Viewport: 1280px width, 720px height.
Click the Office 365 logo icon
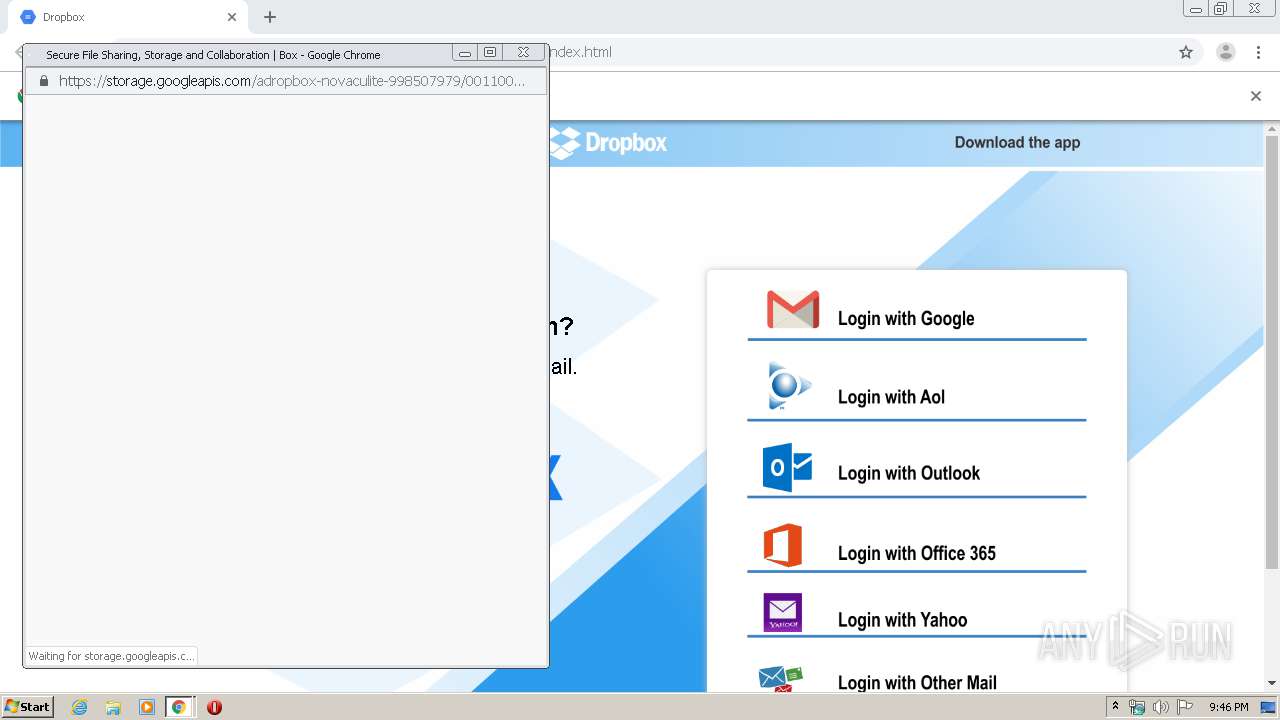783,545
